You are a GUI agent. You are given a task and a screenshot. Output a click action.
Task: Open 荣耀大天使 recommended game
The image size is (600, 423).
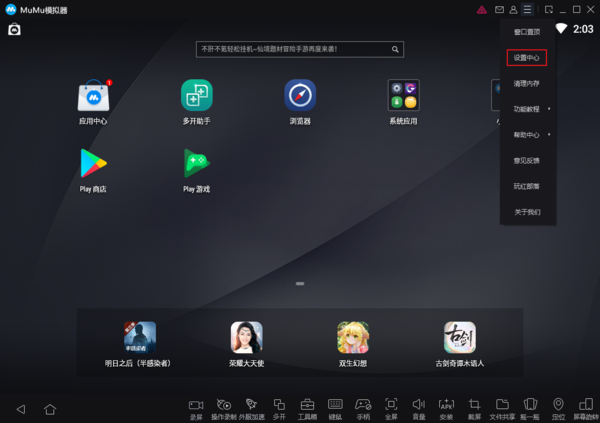247,344
